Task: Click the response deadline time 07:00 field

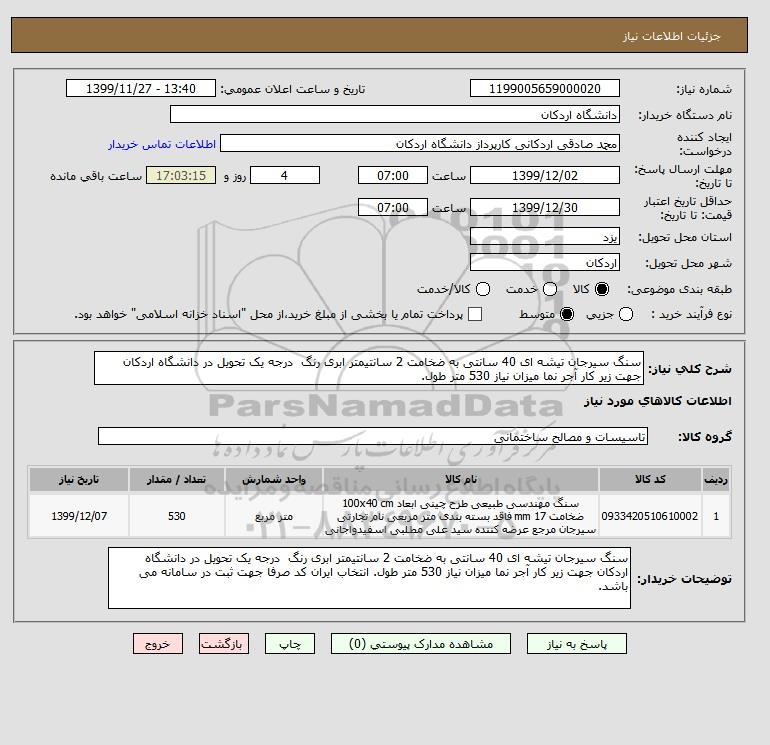Action: (393, 175)
